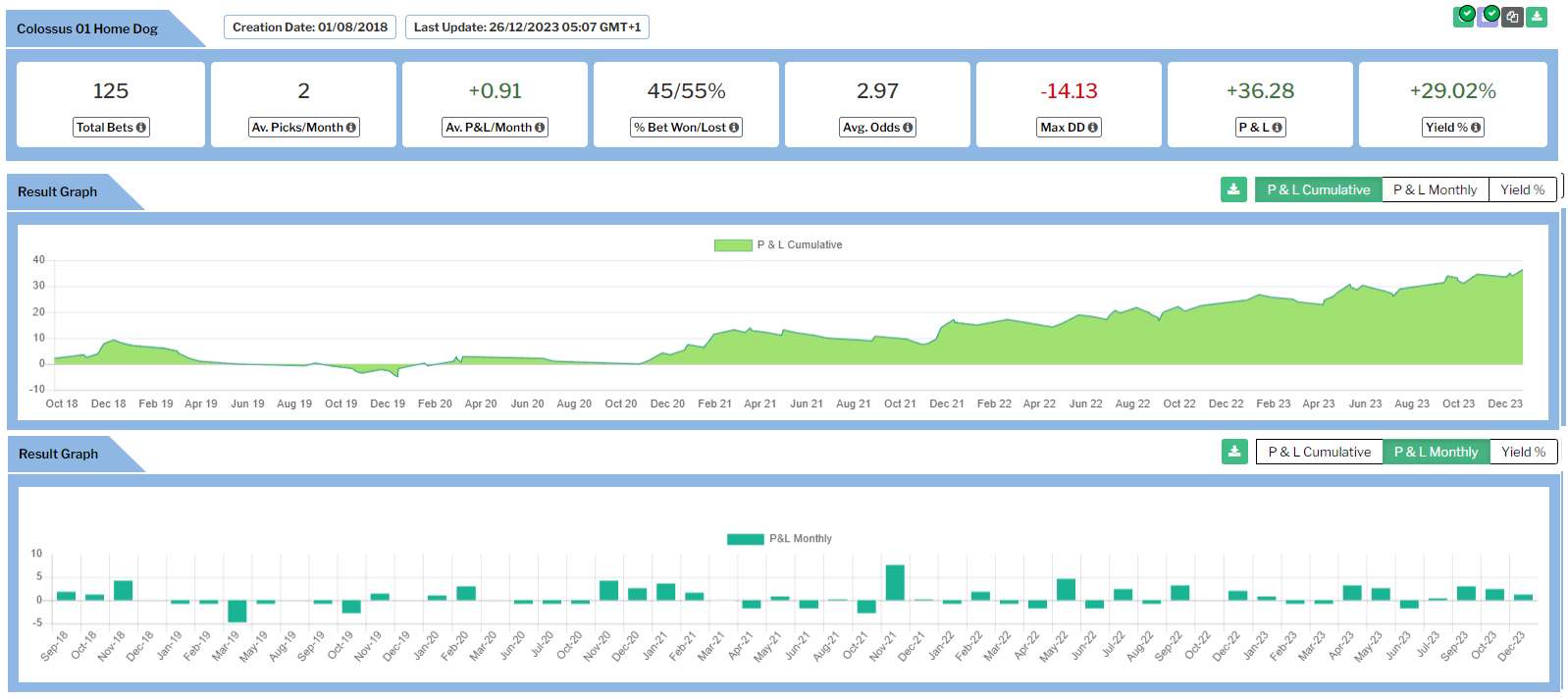Click info icon beside Yield %

tap(1475, 128)
